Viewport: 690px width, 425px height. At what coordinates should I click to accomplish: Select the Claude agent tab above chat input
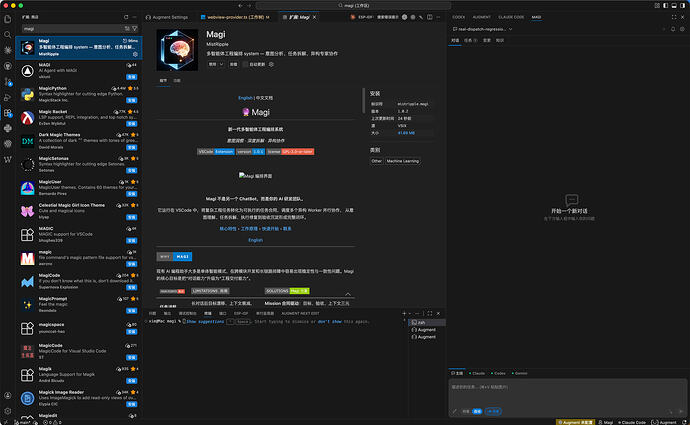(x=477, y=373)
